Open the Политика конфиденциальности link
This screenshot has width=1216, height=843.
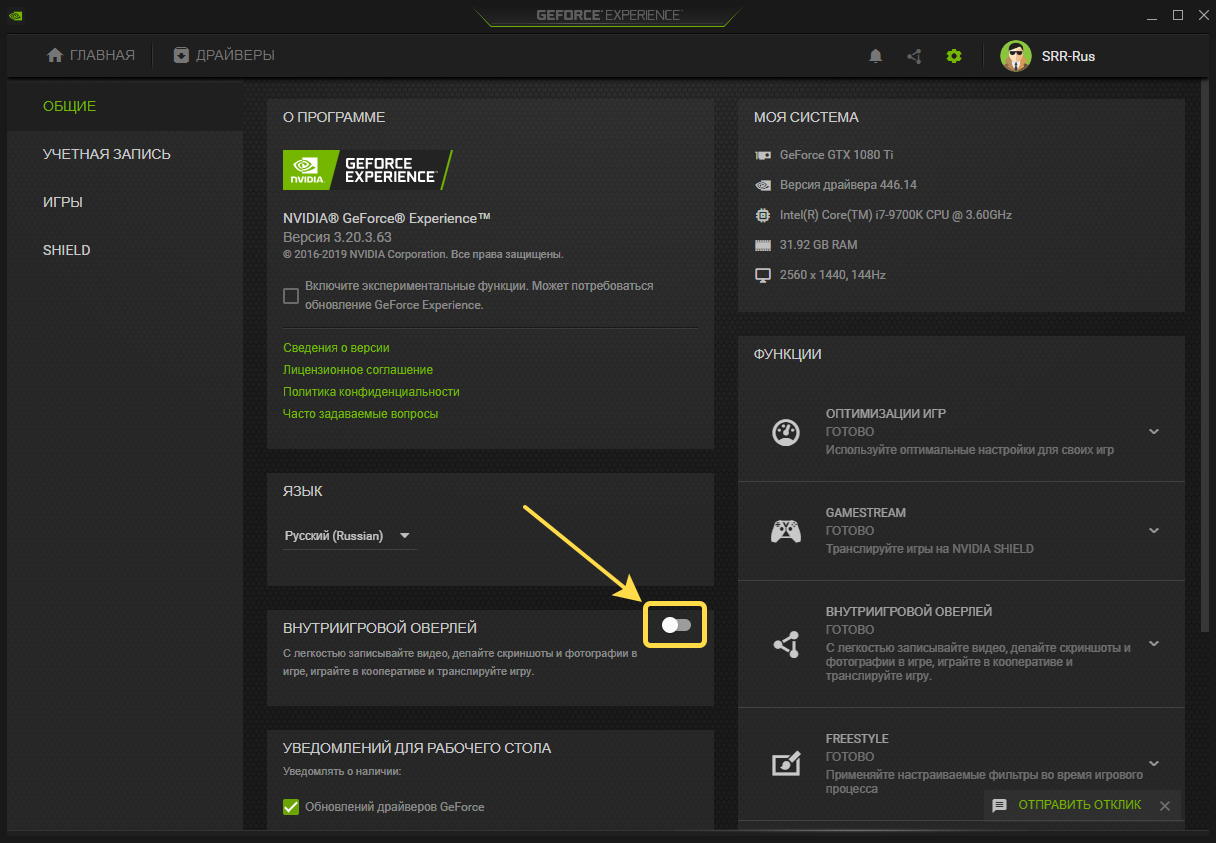tap(371, 392)
